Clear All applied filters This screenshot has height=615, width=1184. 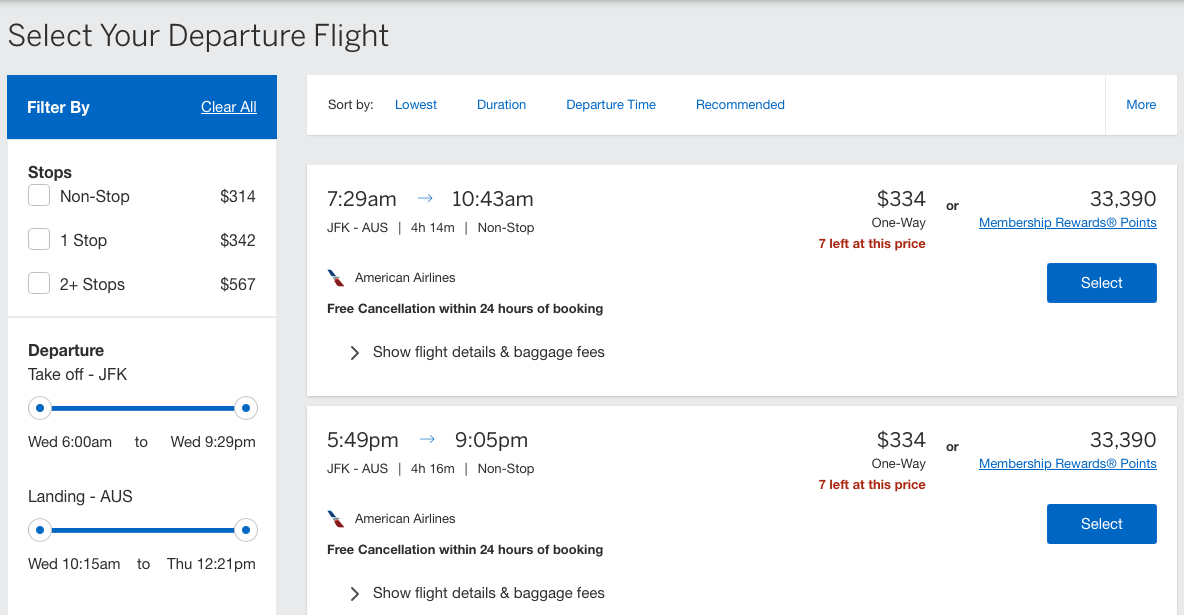click(229, 107)
